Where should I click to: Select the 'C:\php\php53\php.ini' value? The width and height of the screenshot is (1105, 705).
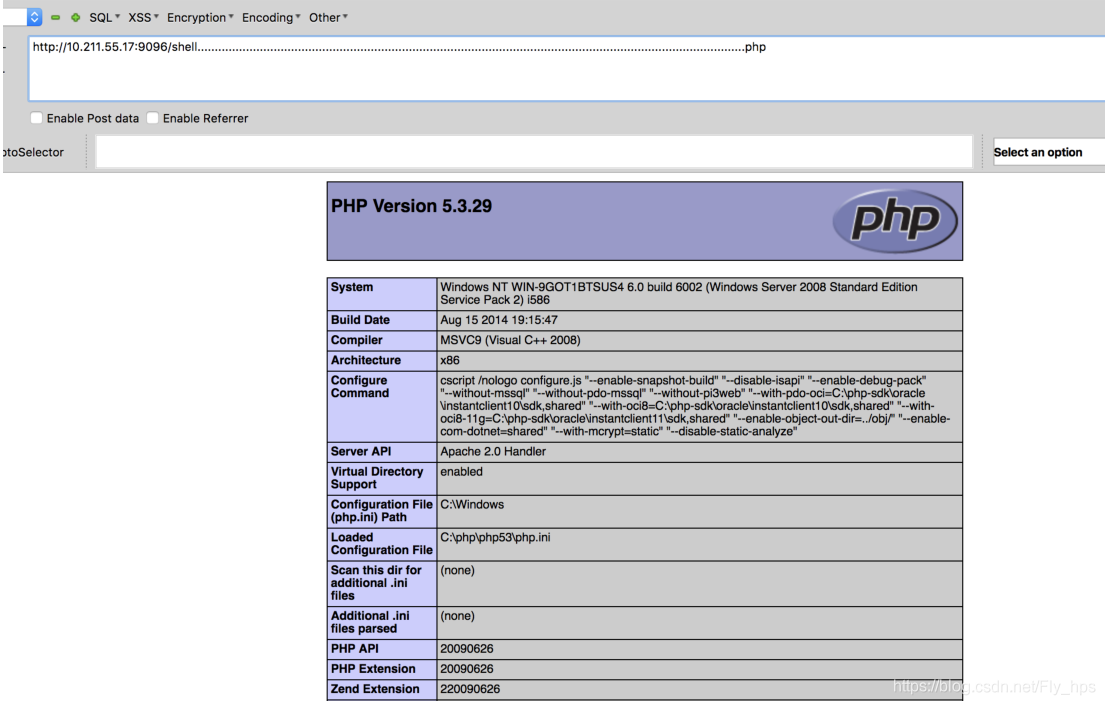pyautogui.click(x=495, y=538)
